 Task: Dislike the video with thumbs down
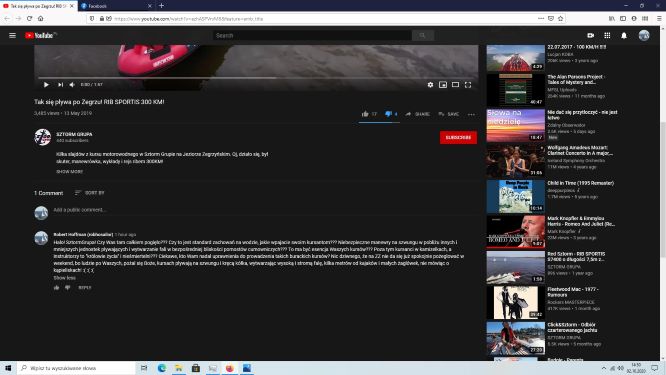point(388,114)
